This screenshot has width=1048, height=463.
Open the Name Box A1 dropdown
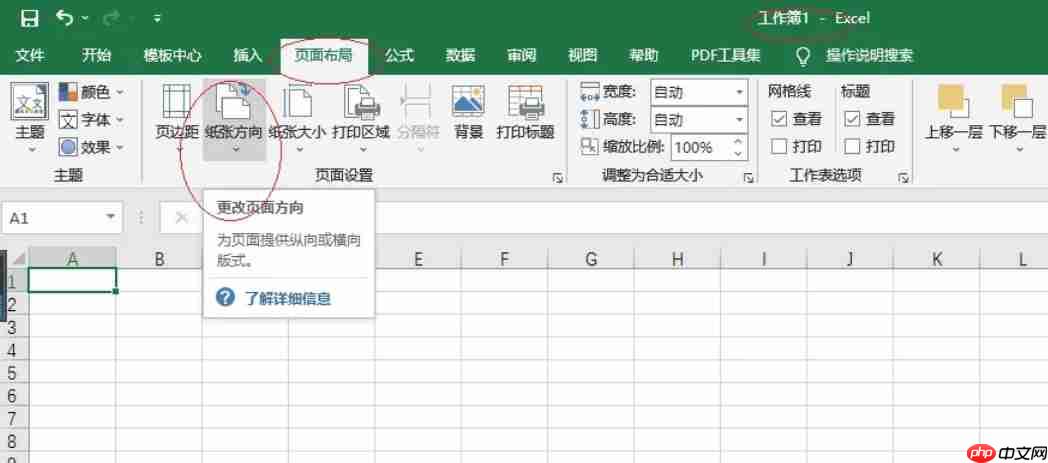click(x=110, y=218)
